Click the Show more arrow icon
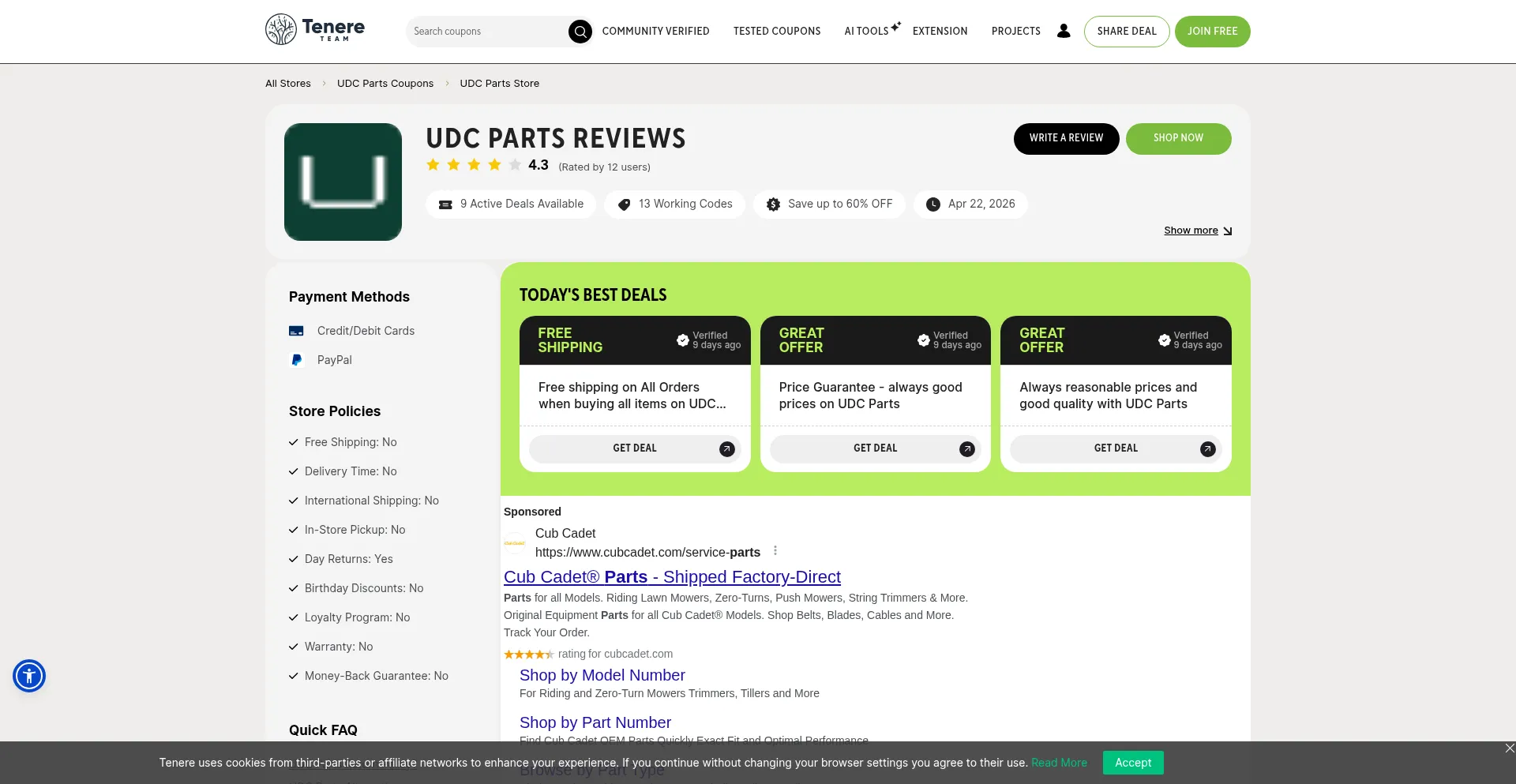Screen dimensions: 1516x784 pos(1227,231)
